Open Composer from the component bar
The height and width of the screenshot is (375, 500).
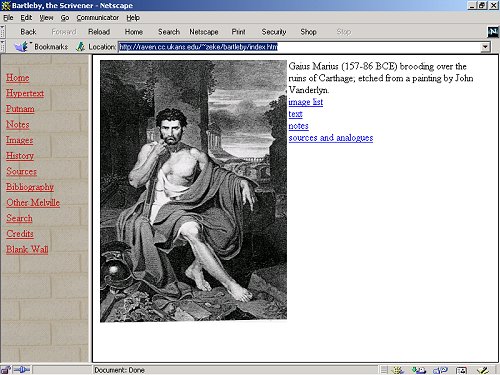[483, 370]
